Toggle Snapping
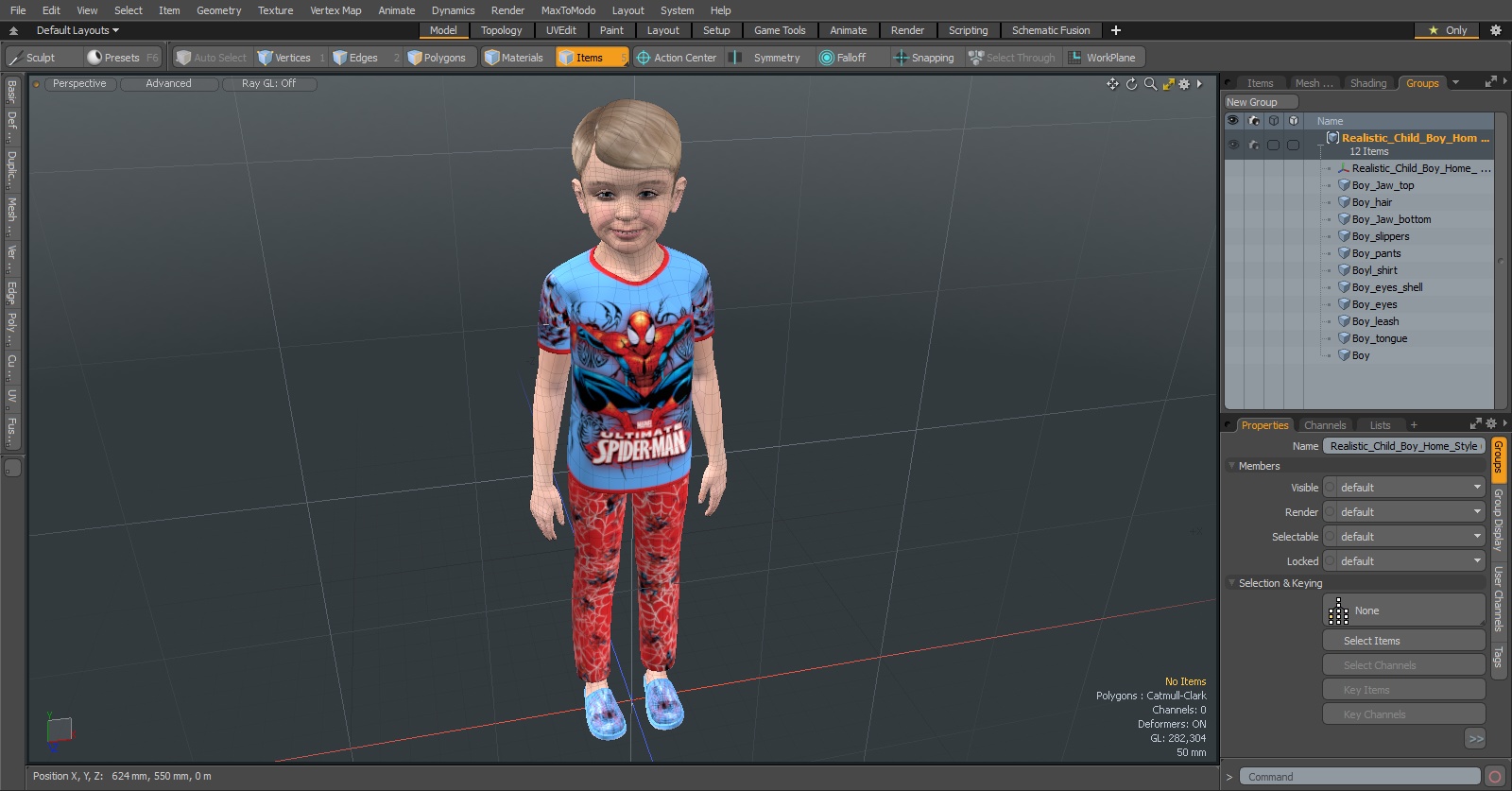 pyautogui.click(x=924, y=58)
